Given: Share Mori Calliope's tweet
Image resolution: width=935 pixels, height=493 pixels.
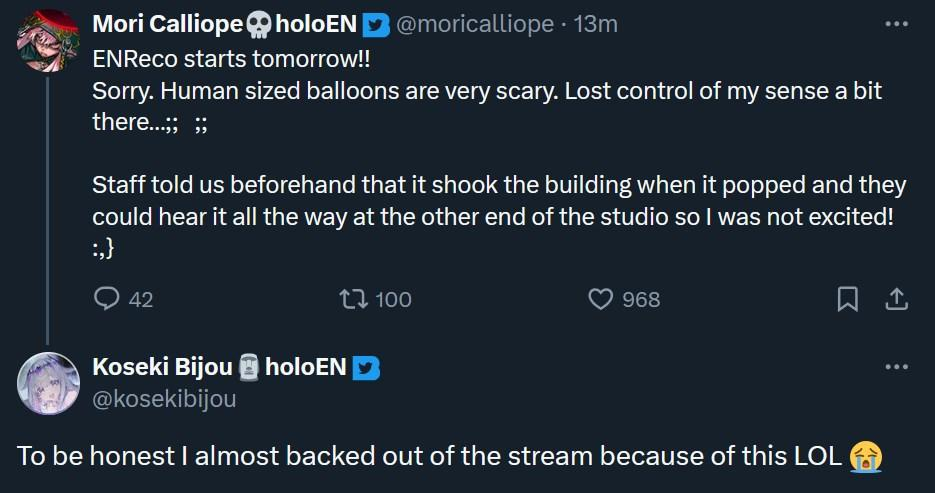Looking at the screenshot, I should (x=896, y=298).
